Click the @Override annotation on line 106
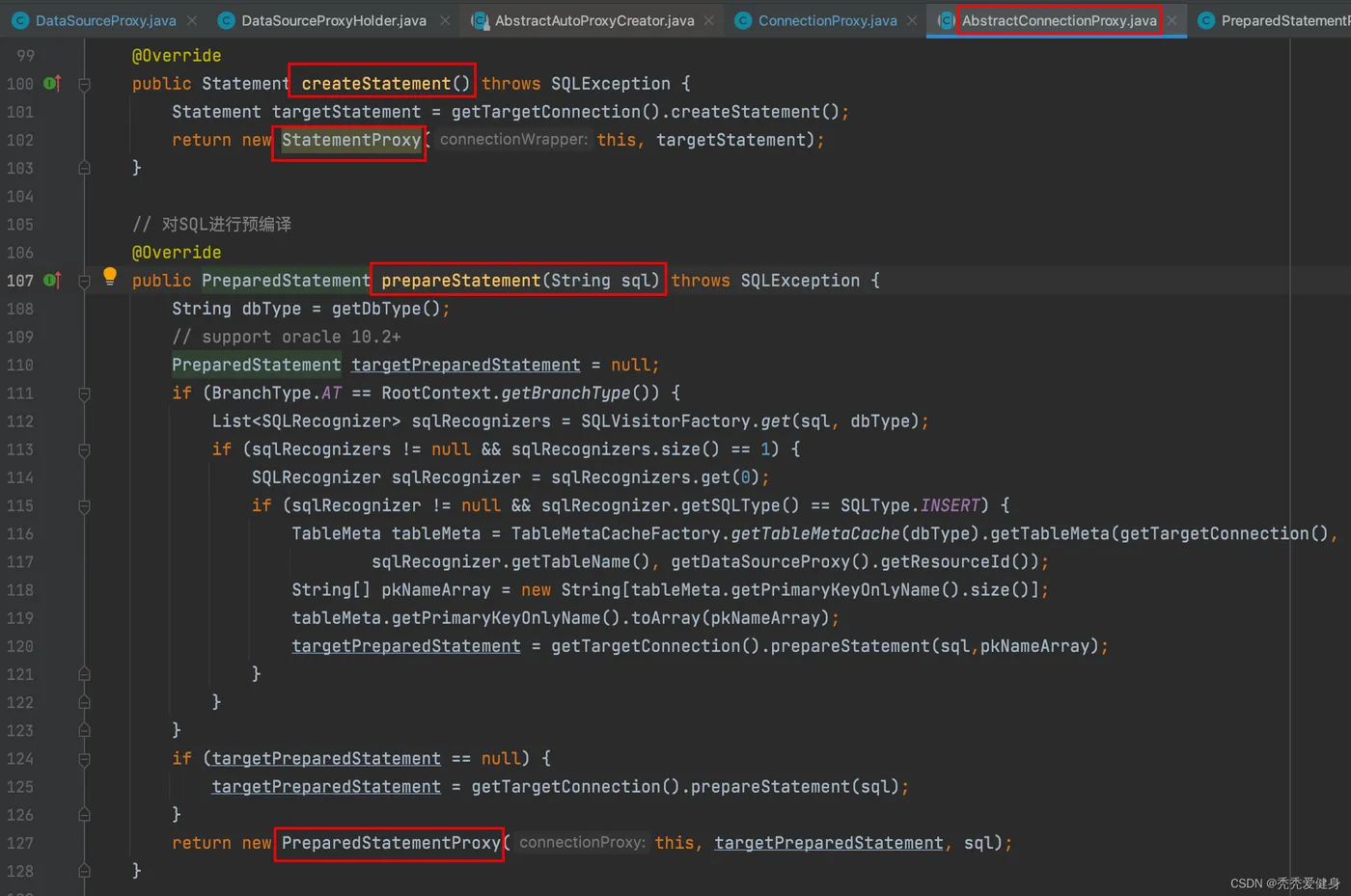 177,253
